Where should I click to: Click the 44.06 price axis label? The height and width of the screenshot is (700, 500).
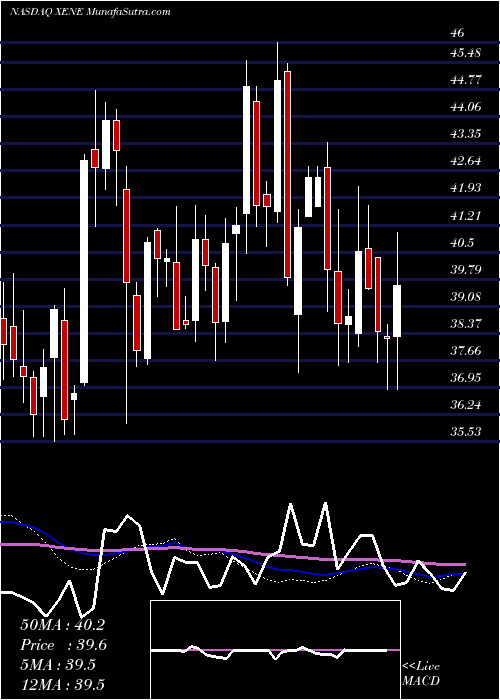click(x=466, y=107)
